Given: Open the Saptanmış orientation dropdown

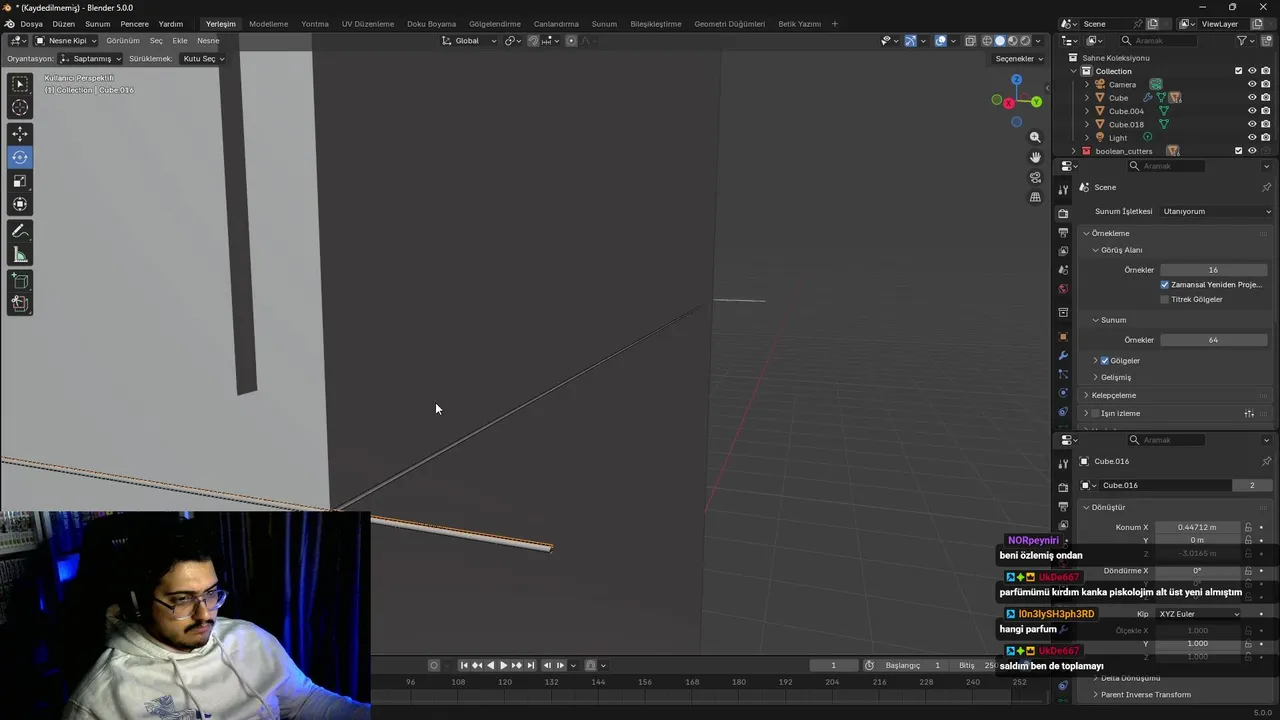Looking at the screenshot, I should (91, 59).
